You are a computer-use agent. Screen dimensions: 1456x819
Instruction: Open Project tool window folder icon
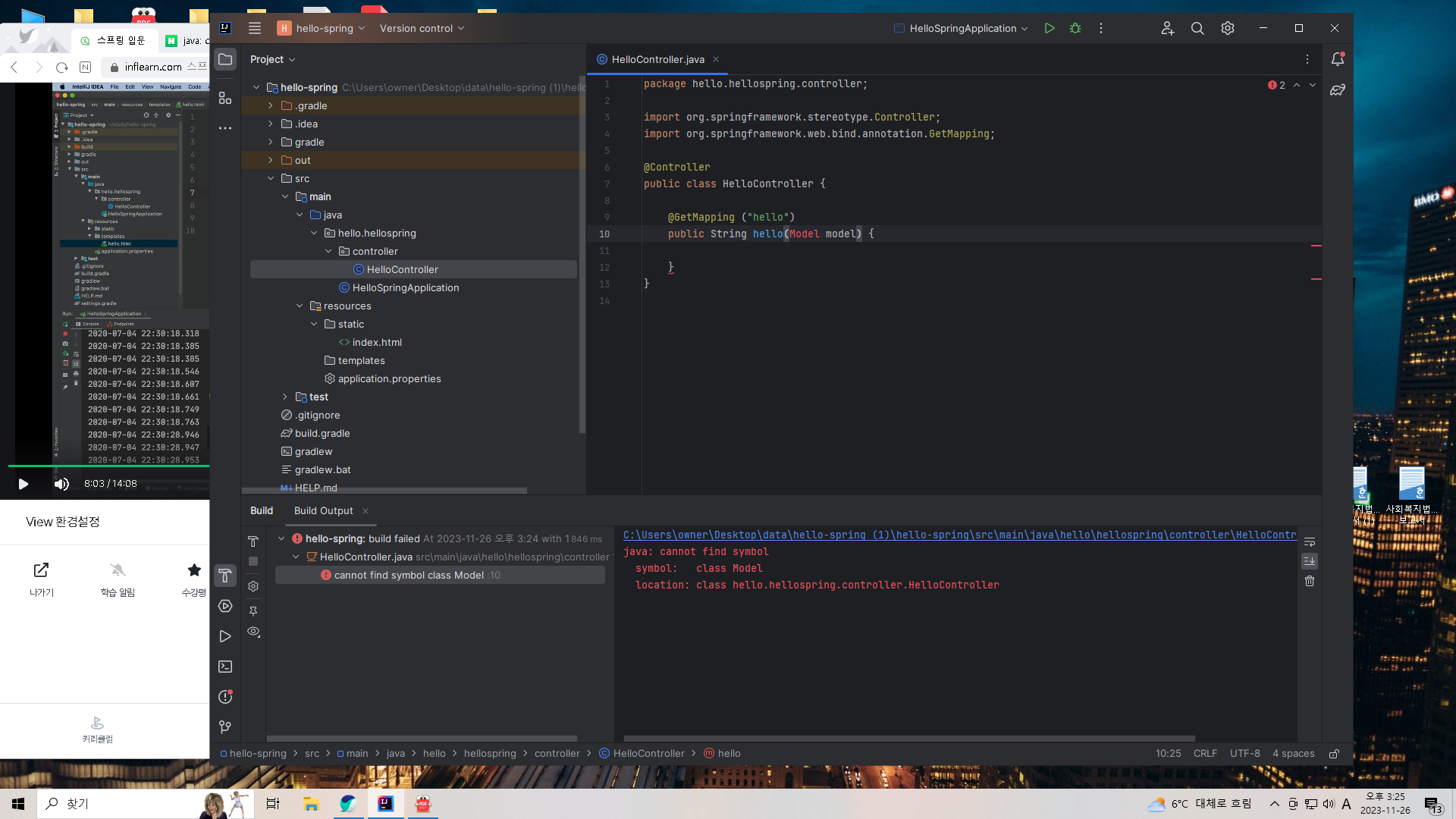coord(225,59)
